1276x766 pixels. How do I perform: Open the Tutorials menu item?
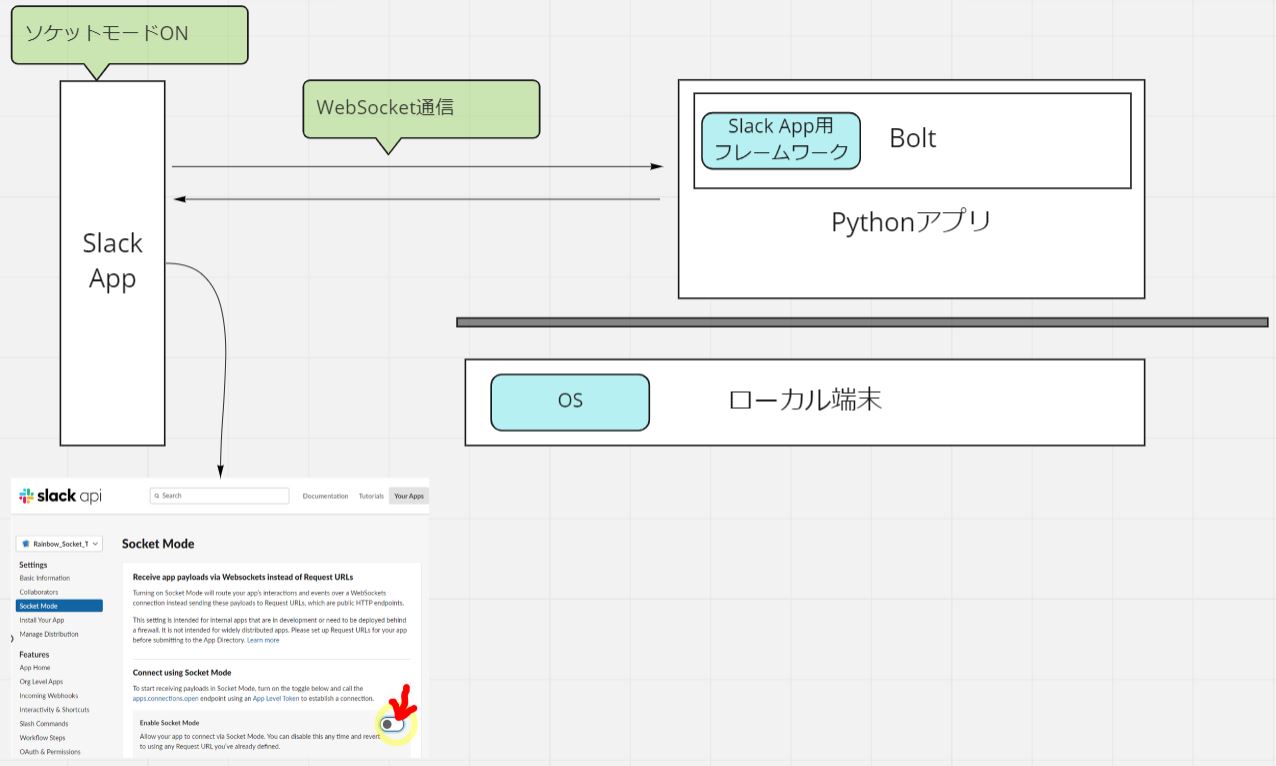click(x=371, y=496)
